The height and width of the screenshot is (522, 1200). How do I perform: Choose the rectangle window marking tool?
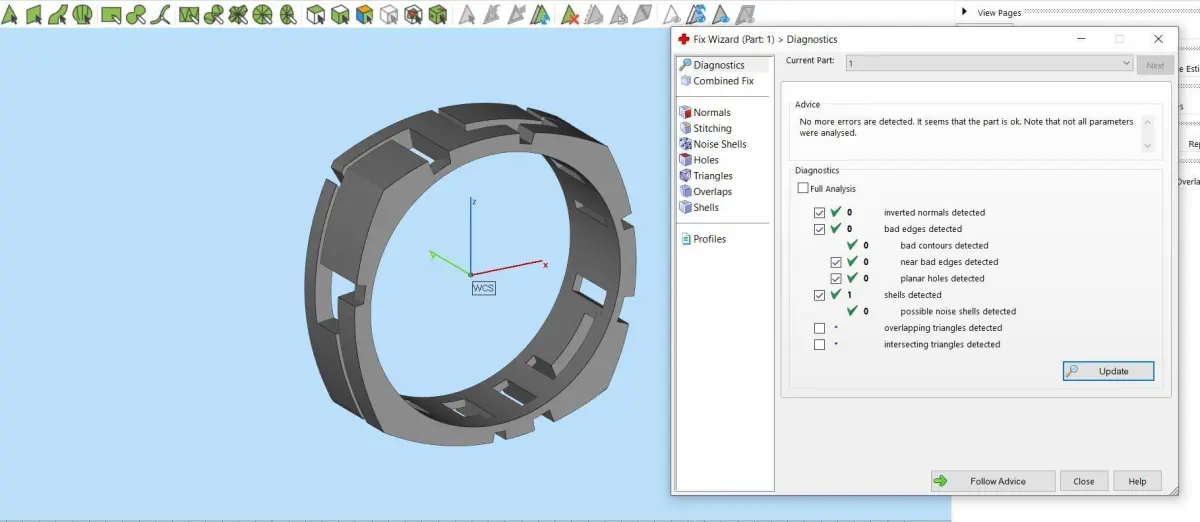click(x=111, y=14)
